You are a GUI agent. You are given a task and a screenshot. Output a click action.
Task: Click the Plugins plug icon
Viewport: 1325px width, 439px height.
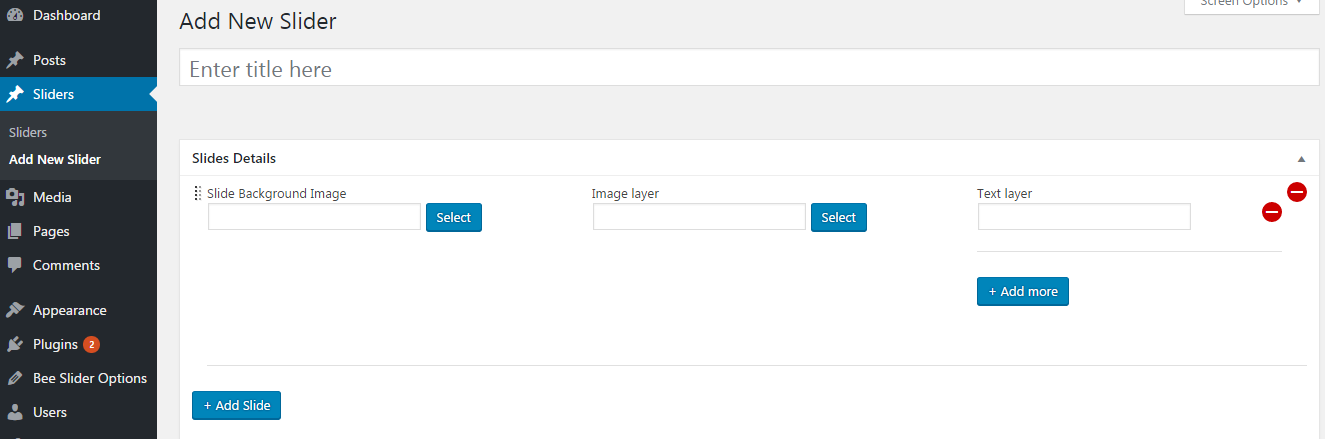[x=15, y=344]
